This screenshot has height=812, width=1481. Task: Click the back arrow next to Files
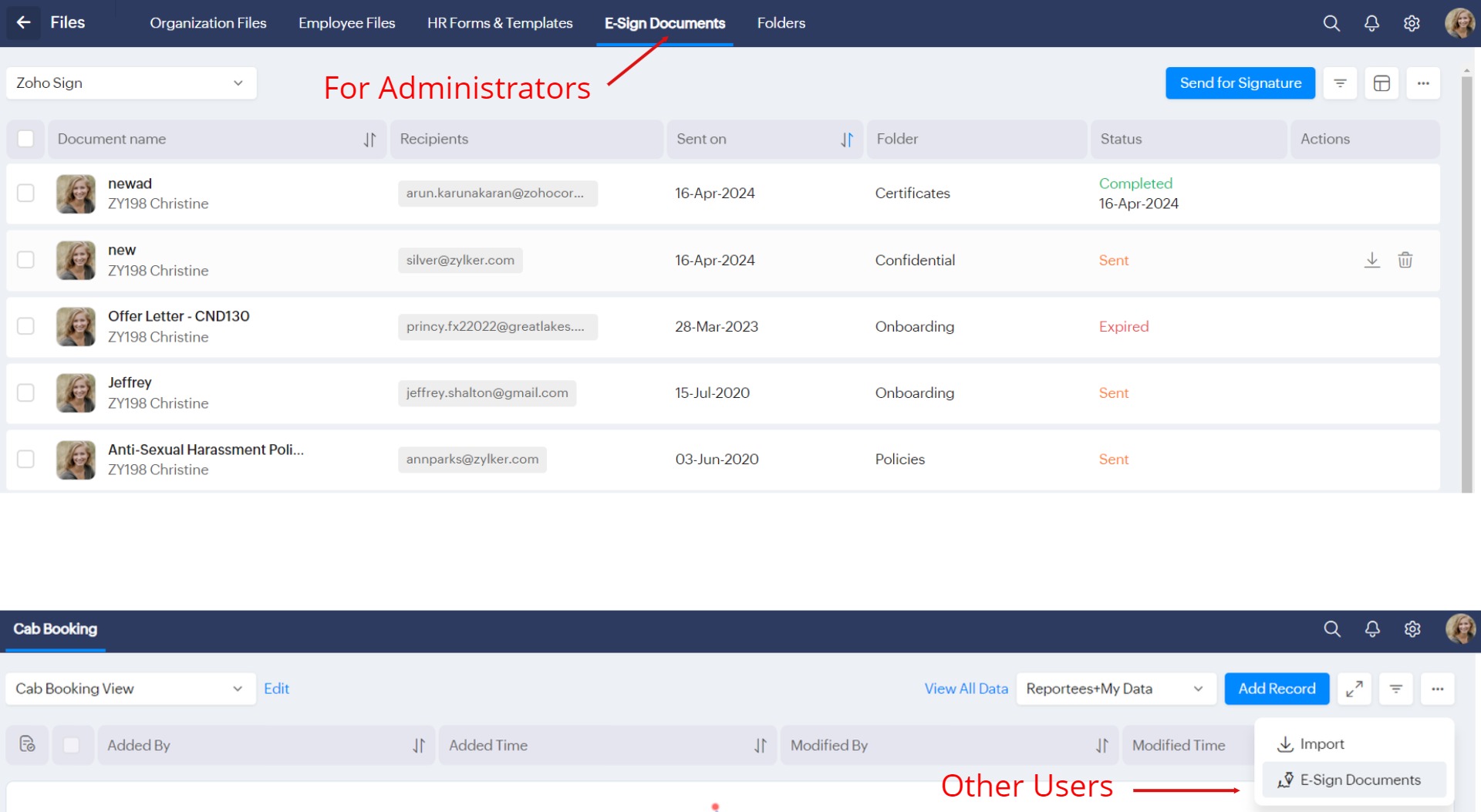tap(24, 22)
